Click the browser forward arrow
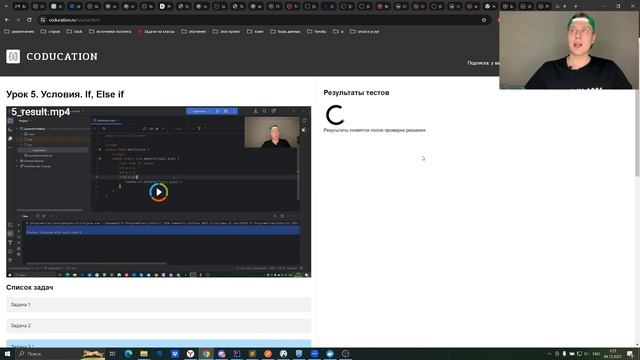Screen dimensions: 640x360 18,20
